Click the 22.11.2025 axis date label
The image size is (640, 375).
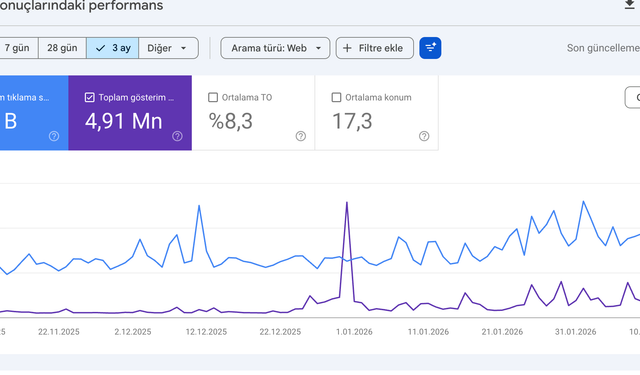(59, 332)
